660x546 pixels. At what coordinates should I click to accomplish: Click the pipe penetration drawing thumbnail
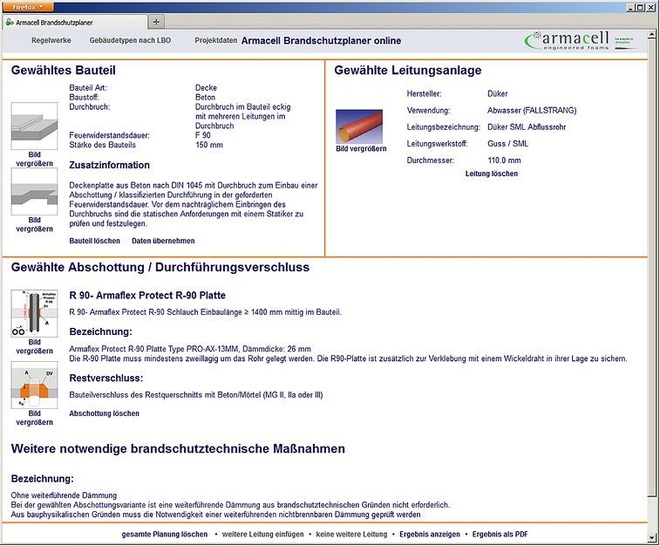(35, 313)
